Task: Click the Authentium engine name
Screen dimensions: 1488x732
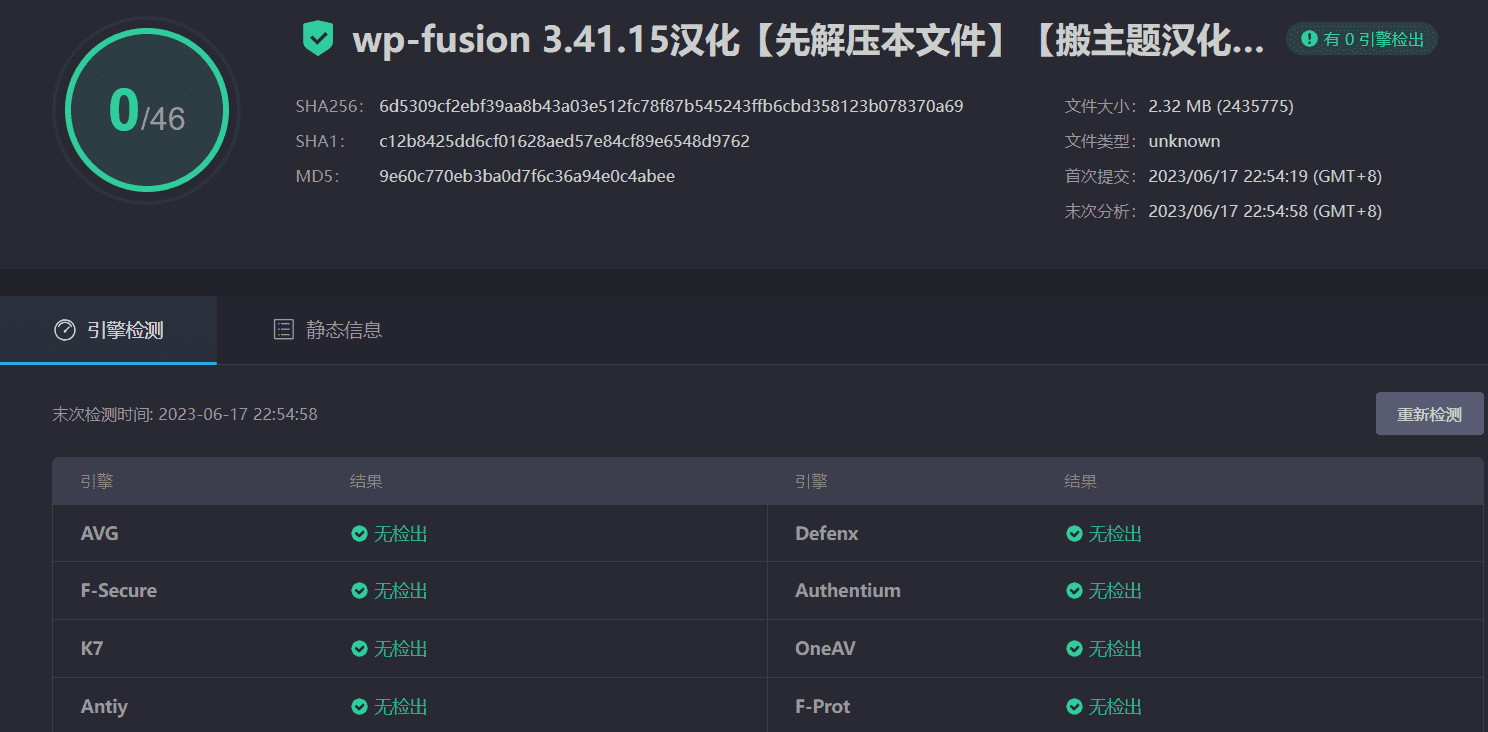Action: [x=848, y=591]
